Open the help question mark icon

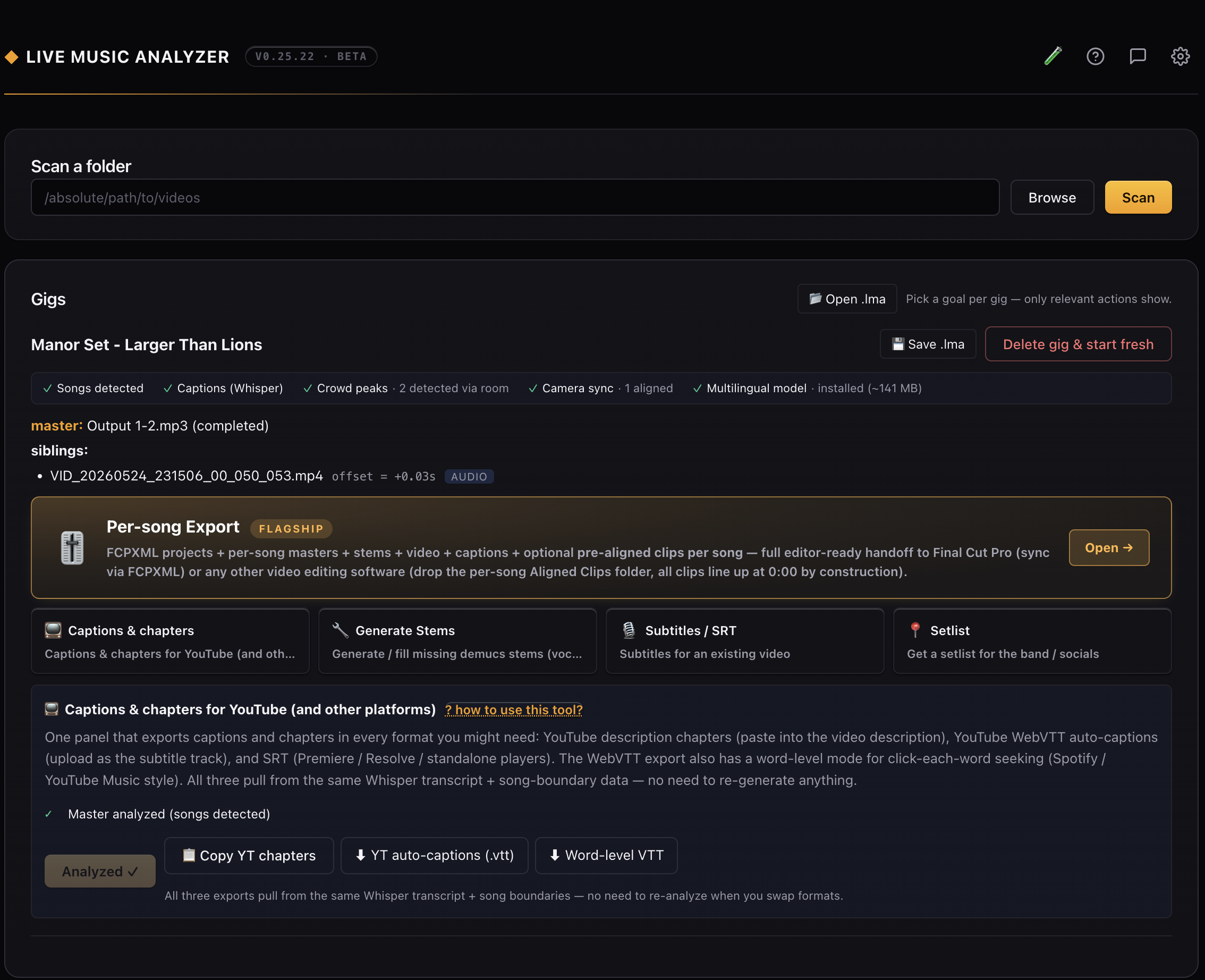[x=1095, y=56]
